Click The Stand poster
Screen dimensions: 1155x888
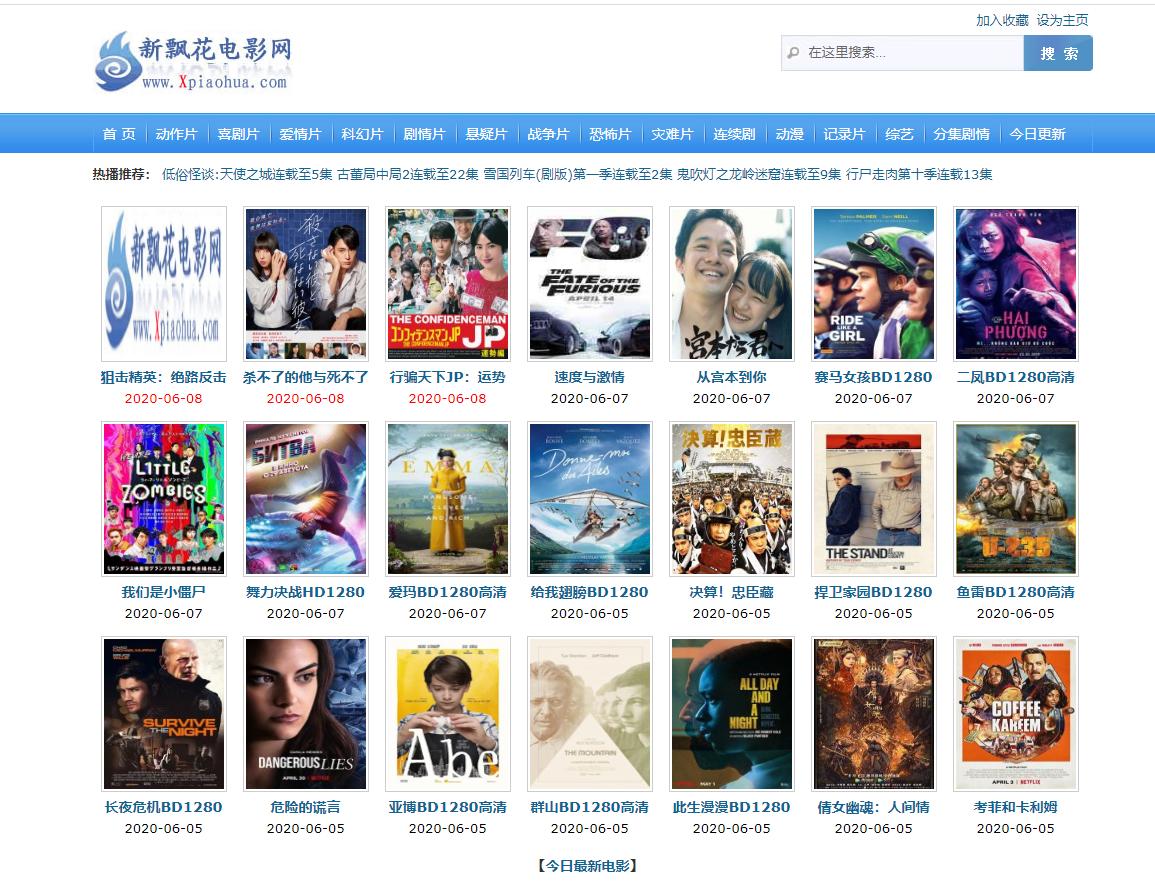(874, 498)
